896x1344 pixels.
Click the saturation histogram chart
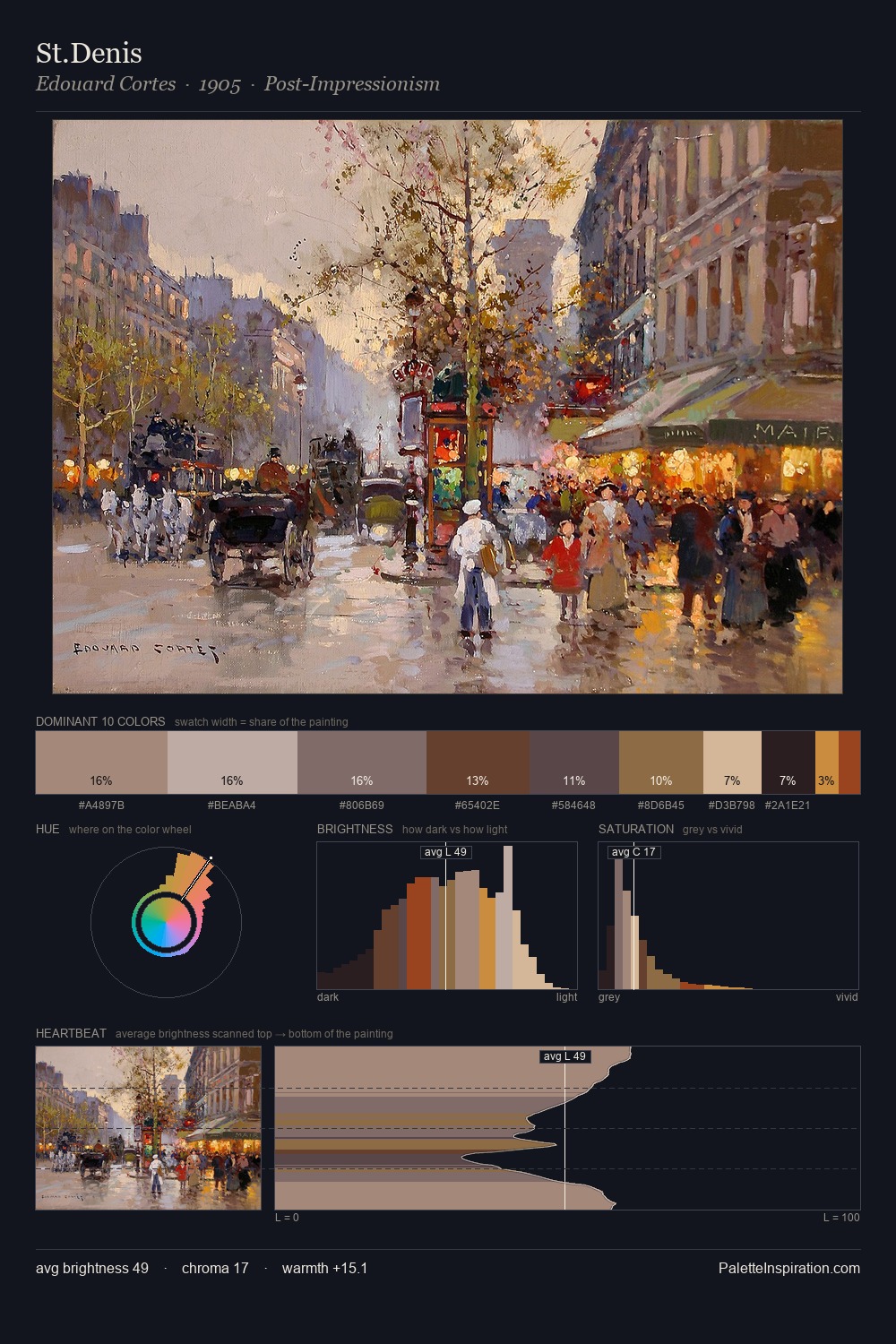[x=728, y=916]
